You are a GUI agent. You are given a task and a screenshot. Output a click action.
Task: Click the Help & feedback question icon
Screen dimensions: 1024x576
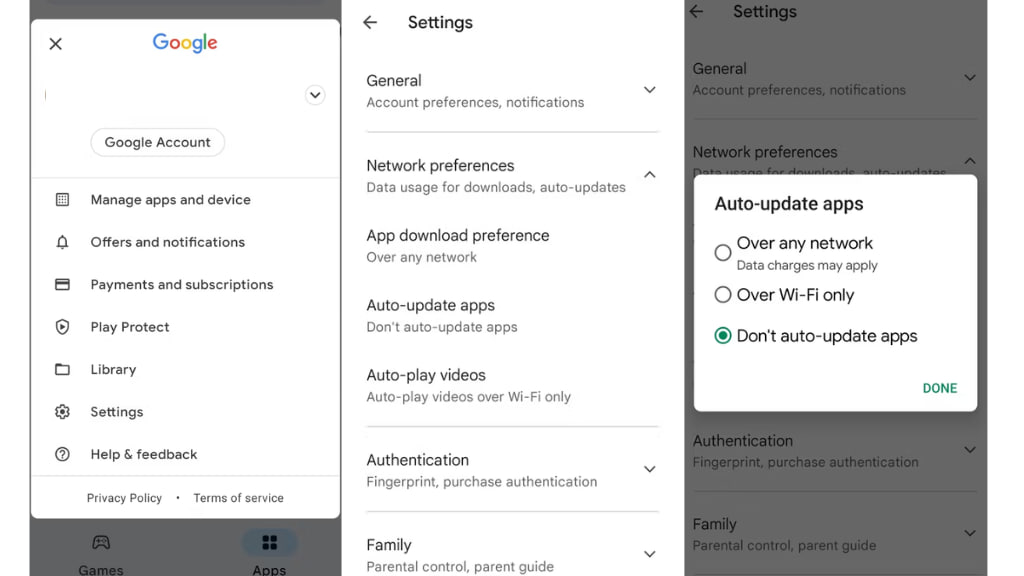click(62, 454)
